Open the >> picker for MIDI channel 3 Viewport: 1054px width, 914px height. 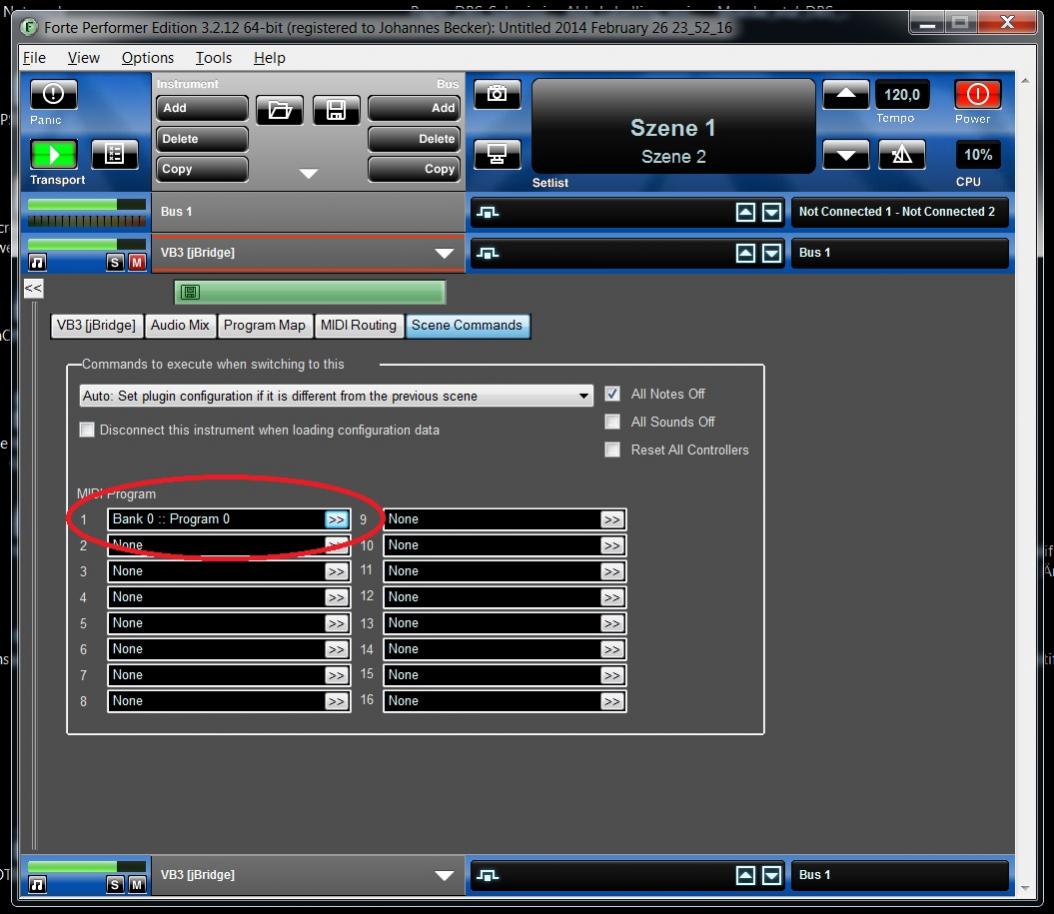tap(336, 571)
